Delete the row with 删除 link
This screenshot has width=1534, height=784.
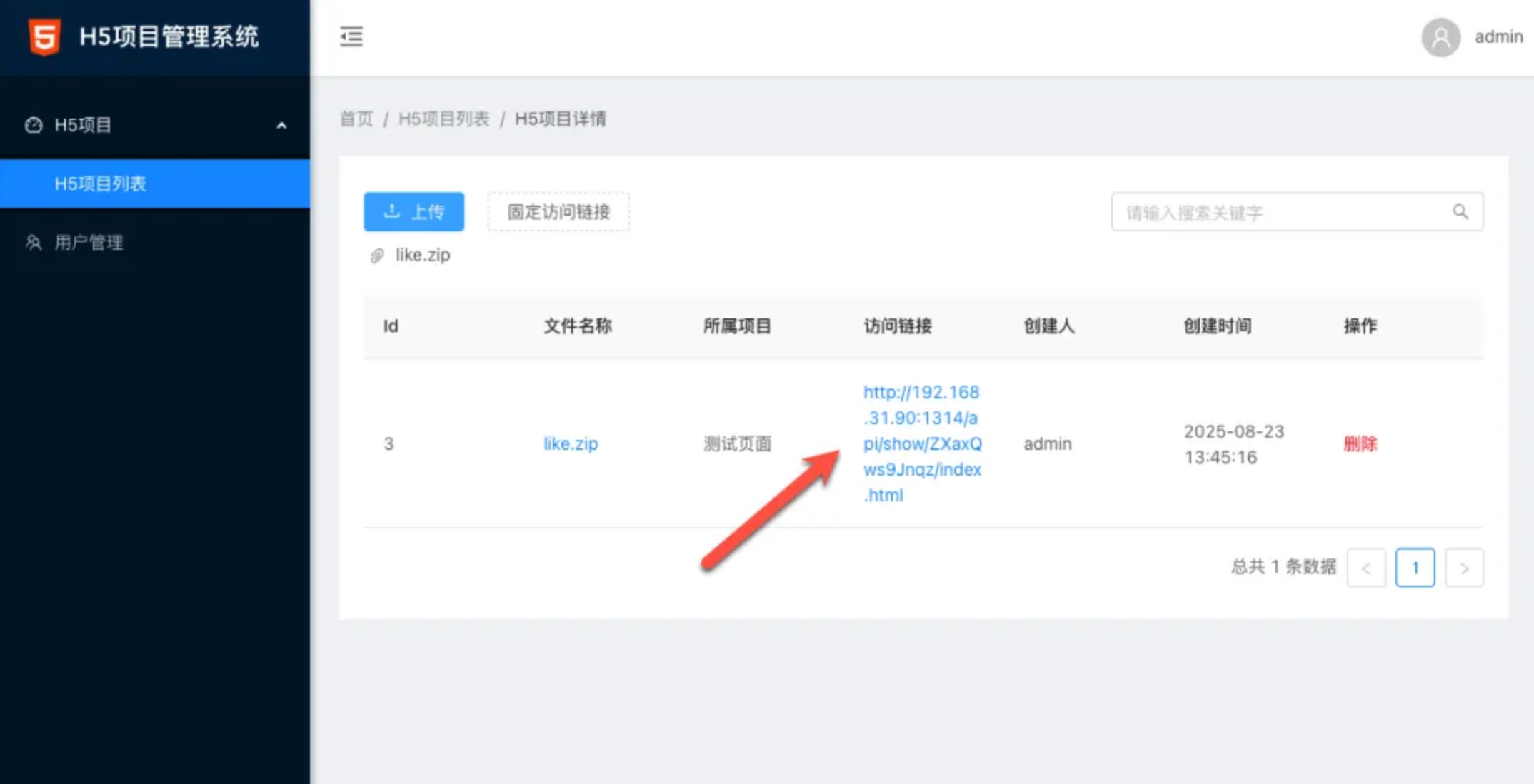(x=1360, y=443)
